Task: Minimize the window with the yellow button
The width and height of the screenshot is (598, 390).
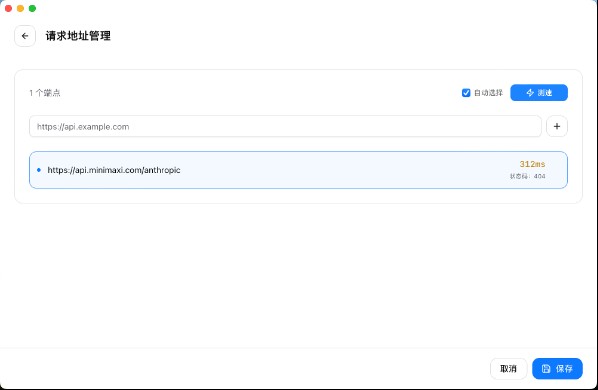Action: click(21, 8)
